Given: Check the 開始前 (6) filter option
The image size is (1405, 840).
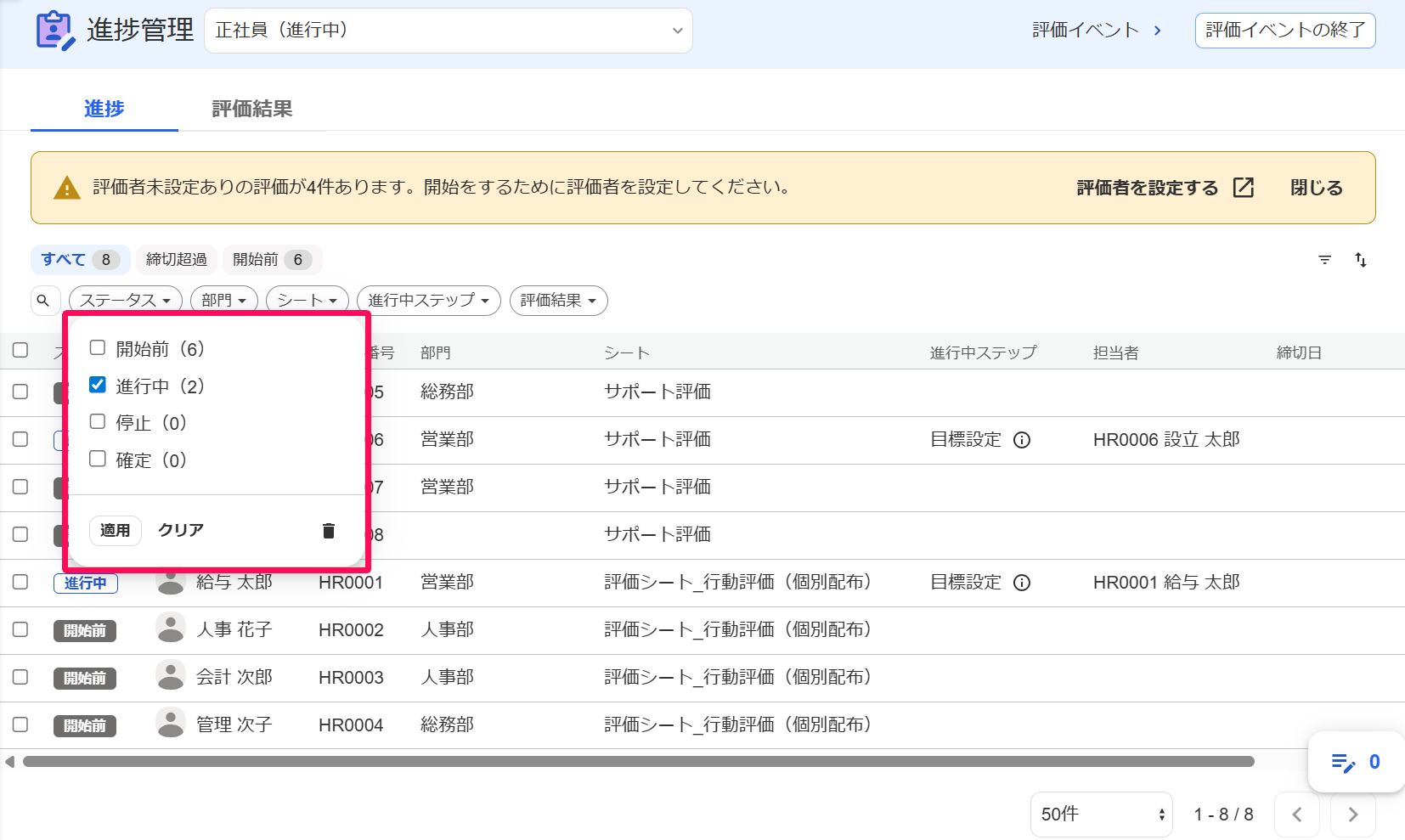Looking at the screenshot, I should pos(98,347).
